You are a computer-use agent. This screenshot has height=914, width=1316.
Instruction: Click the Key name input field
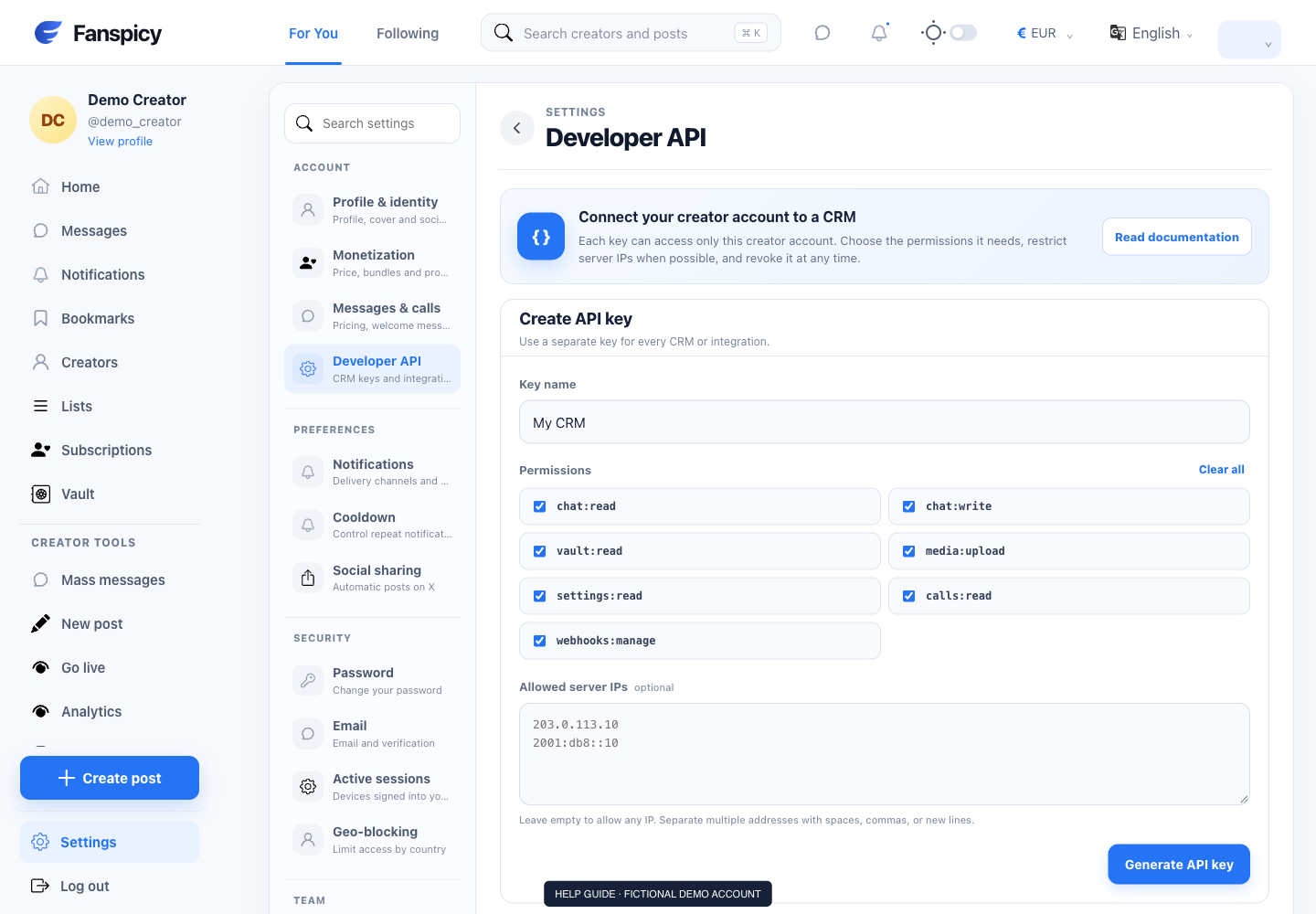885,422
